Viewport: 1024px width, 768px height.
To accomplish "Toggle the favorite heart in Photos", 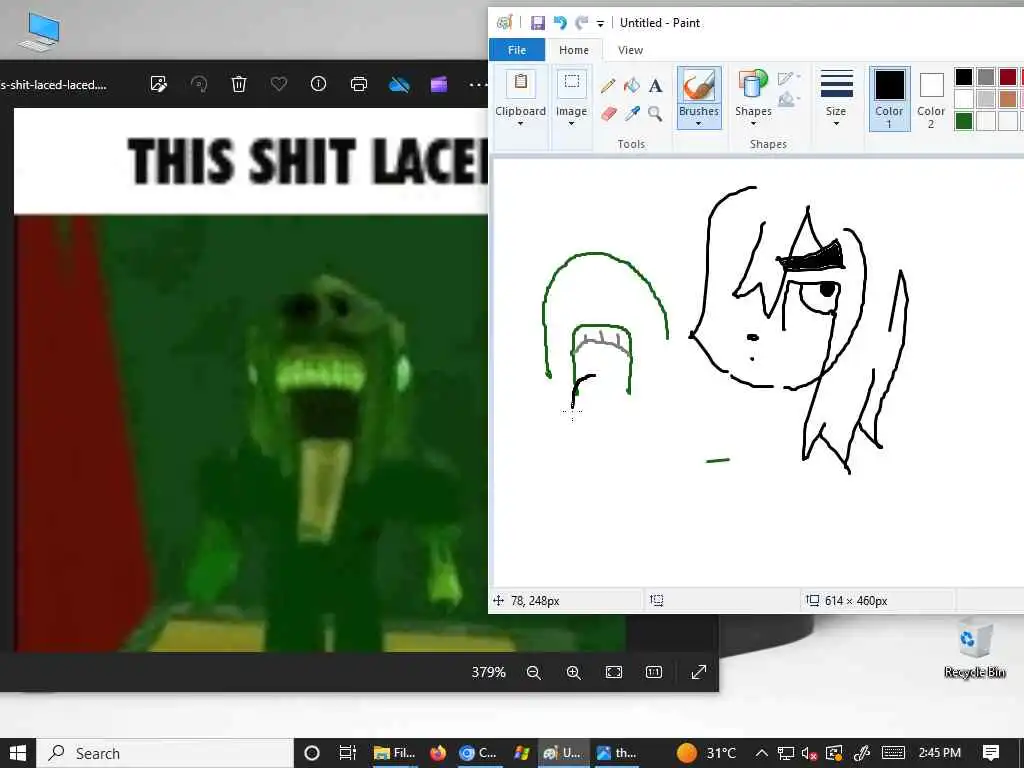I will (279, 84).
